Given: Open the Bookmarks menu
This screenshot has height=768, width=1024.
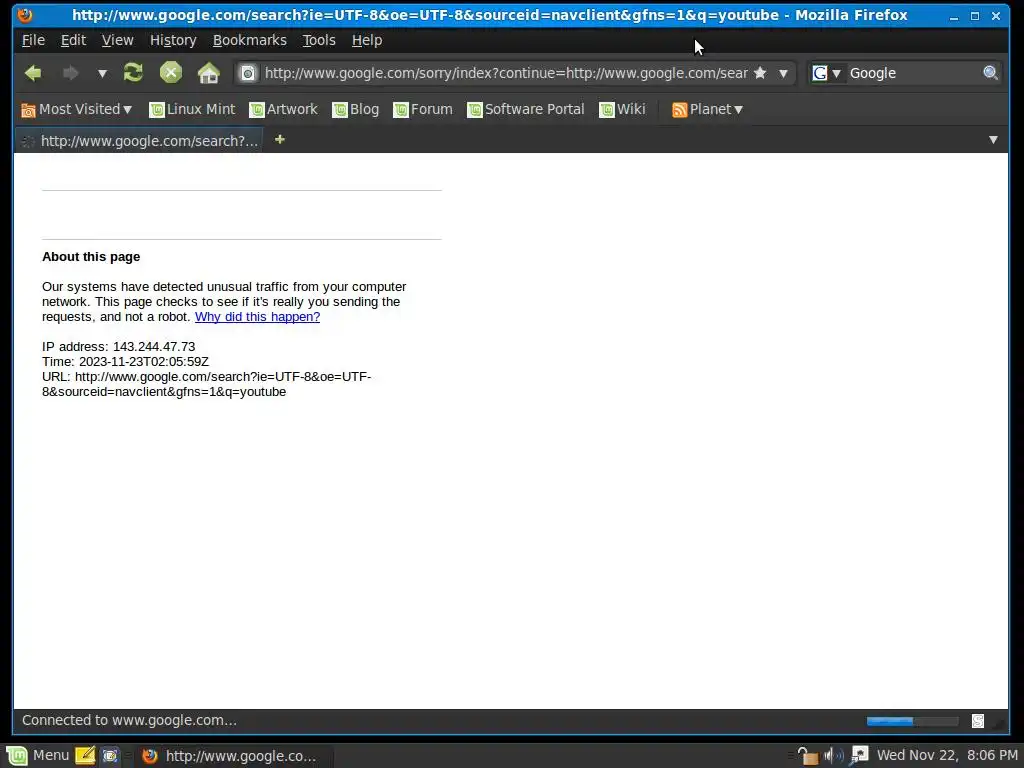Looking at the screenshot, I should tap(249, 40).
